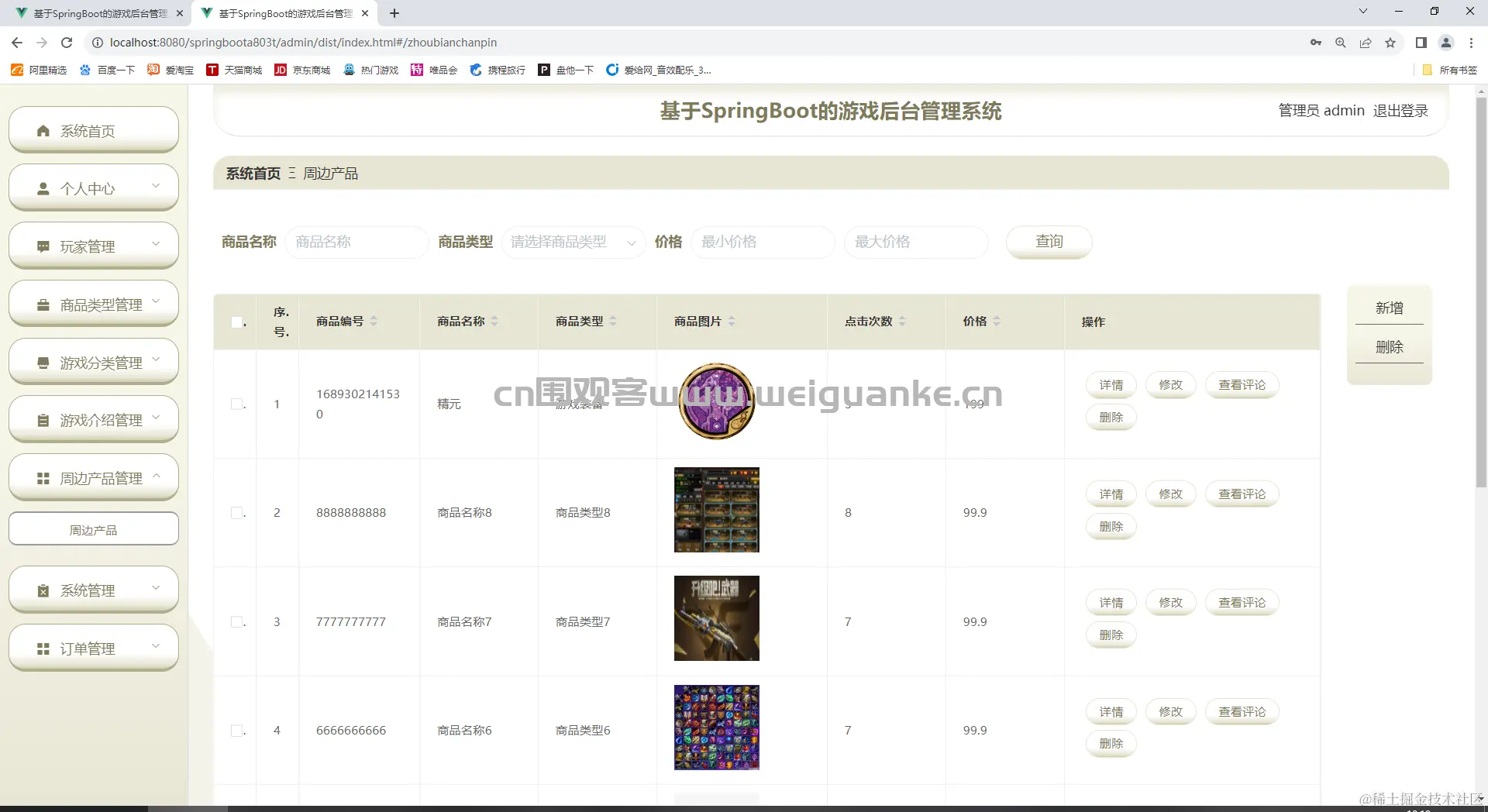Open the 请选择商品类型 dropdown

pos(573,242)
